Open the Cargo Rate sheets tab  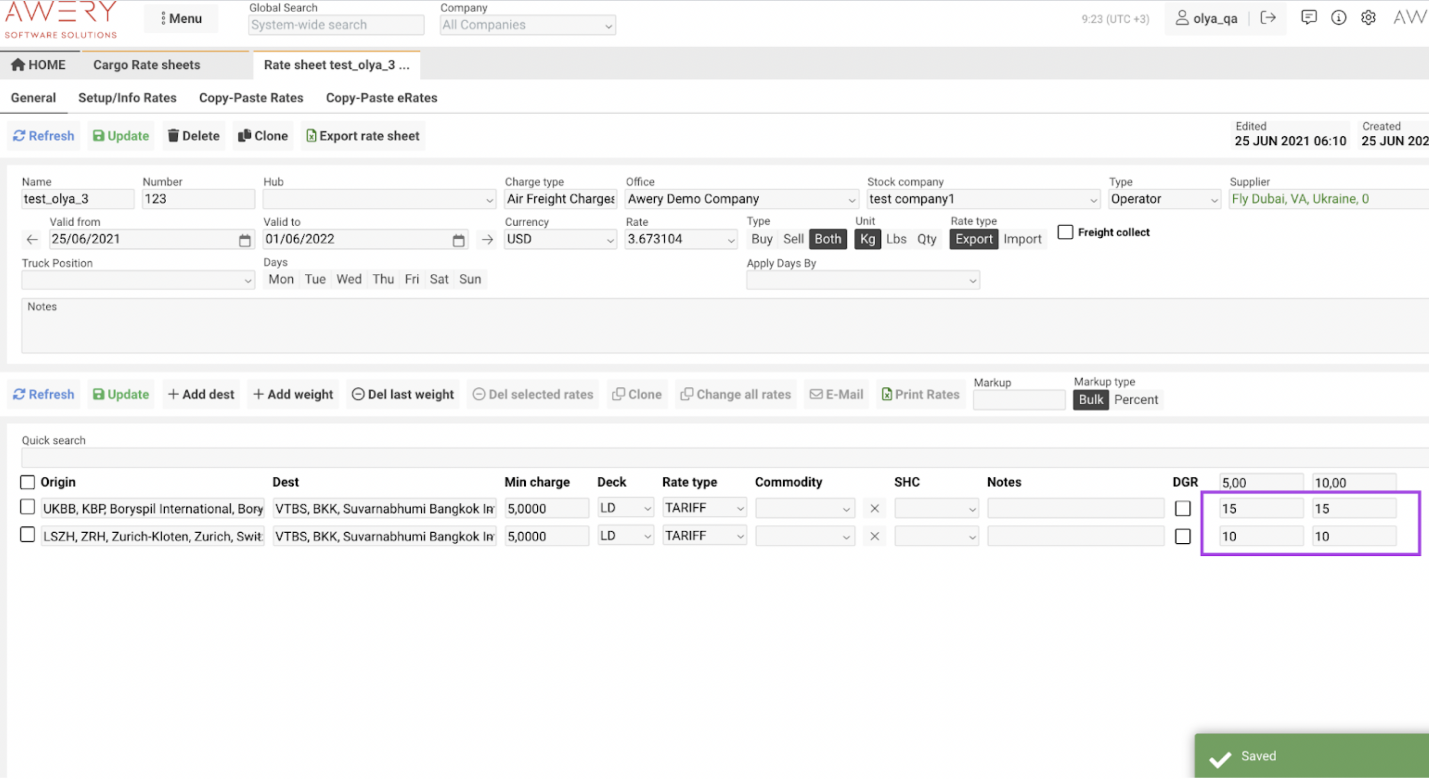(x=147, y=65)
